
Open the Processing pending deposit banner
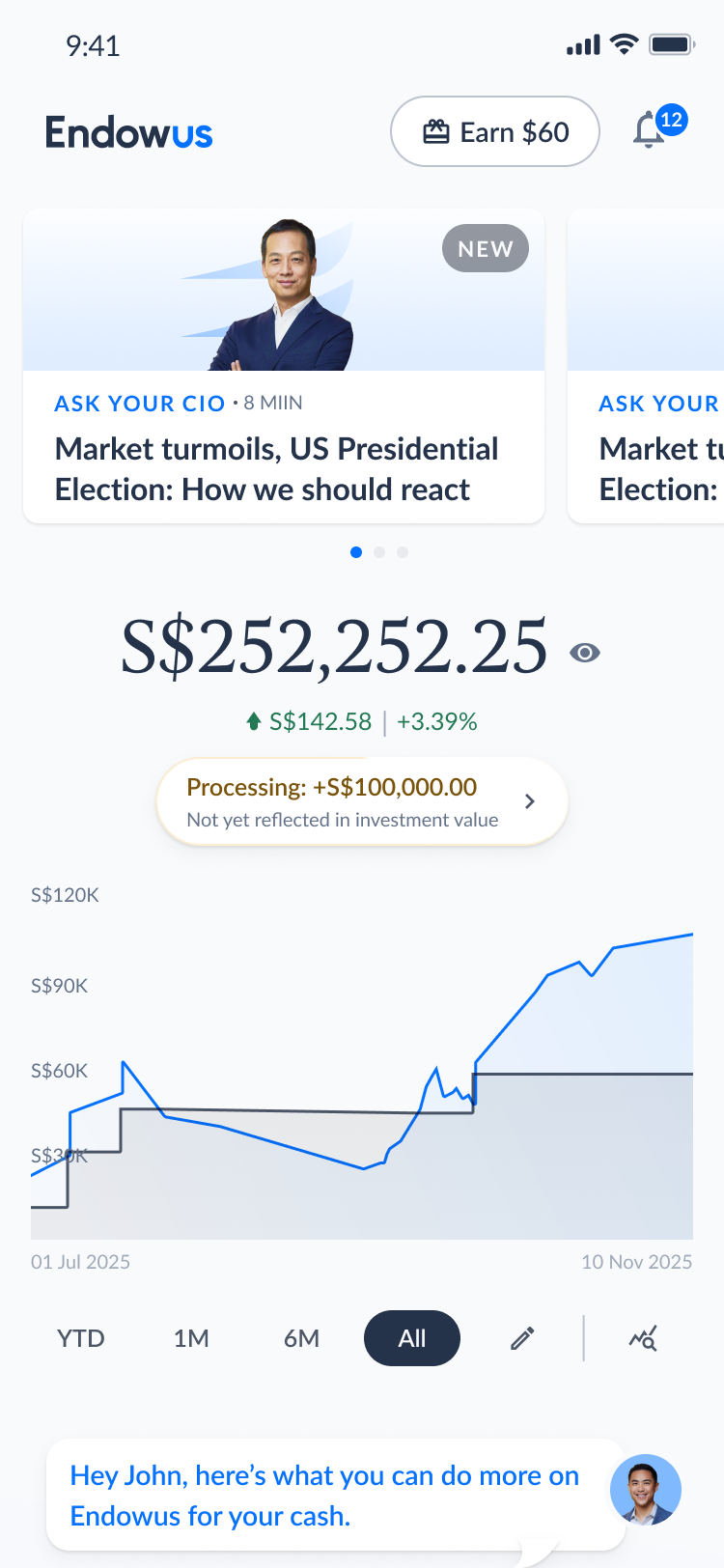click(362, 801)
